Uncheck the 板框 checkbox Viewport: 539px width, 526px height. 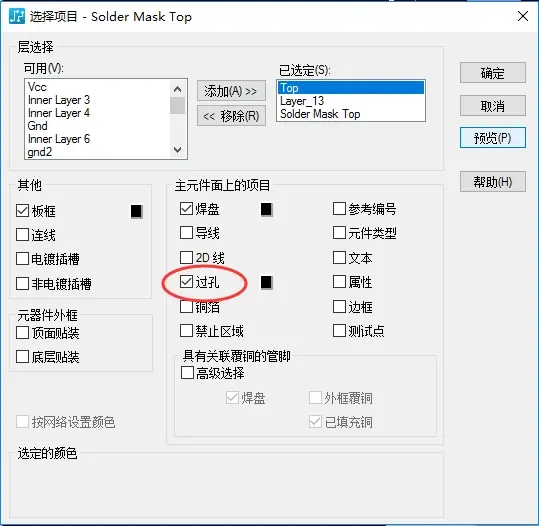22,211
